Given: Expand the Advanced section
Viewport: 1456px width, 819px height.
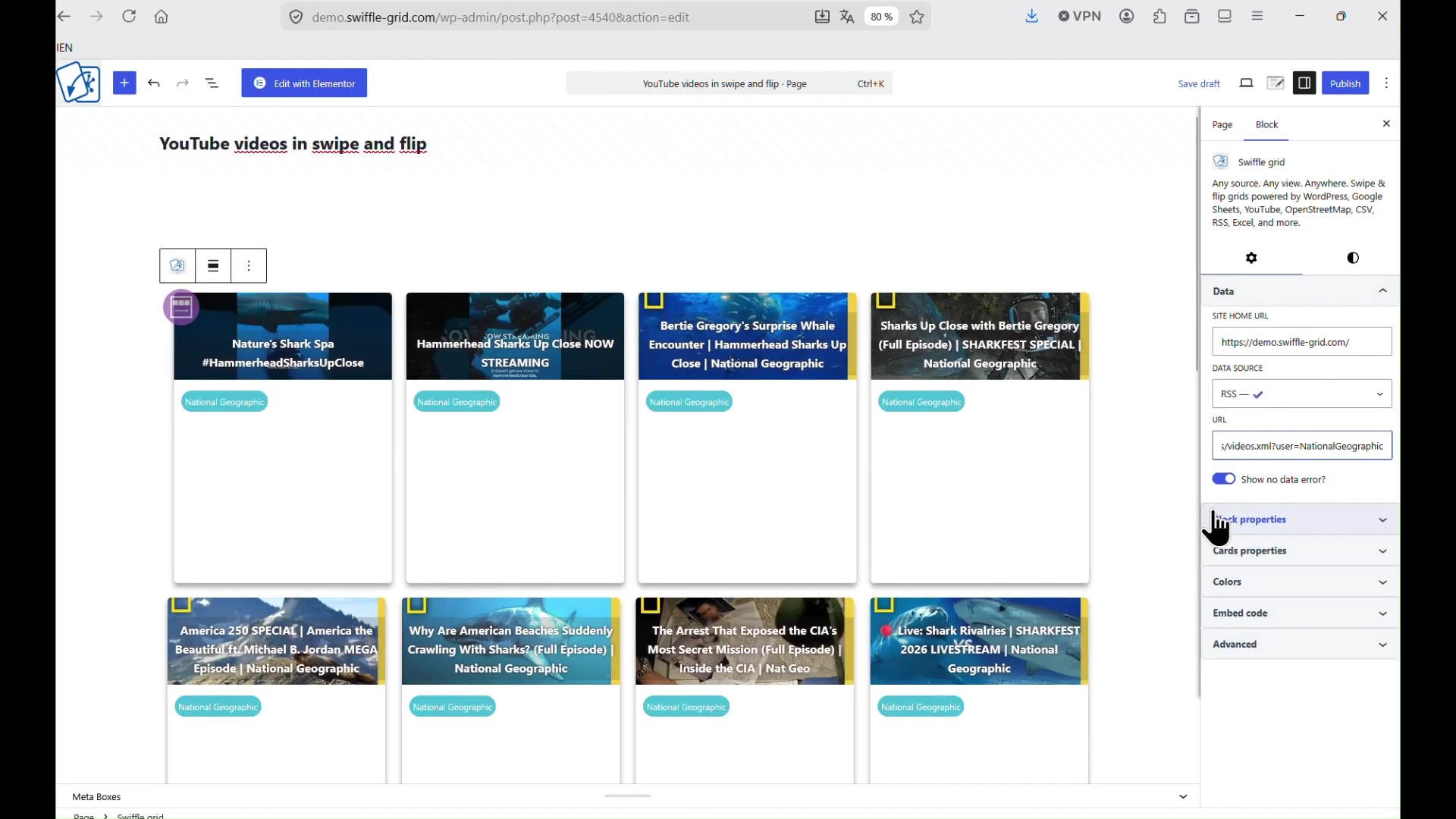Looking at the screenshot, I should (1301, 645).
